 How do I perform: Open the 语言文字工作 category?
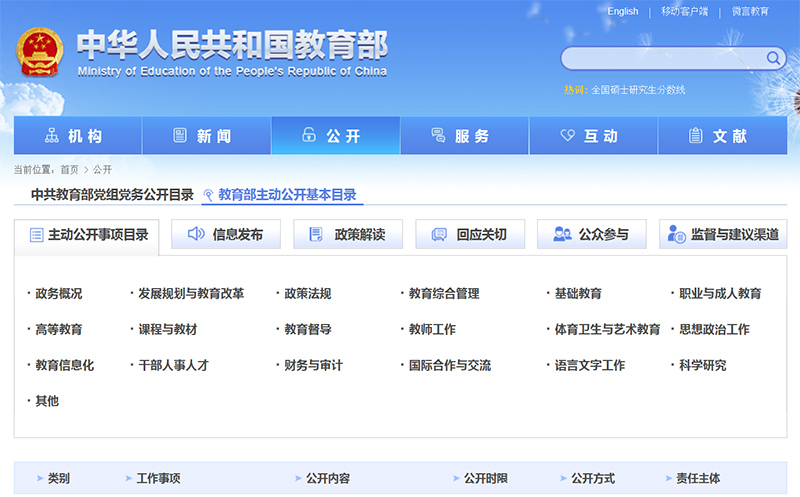pyautogui.click(x=590, y=365)
